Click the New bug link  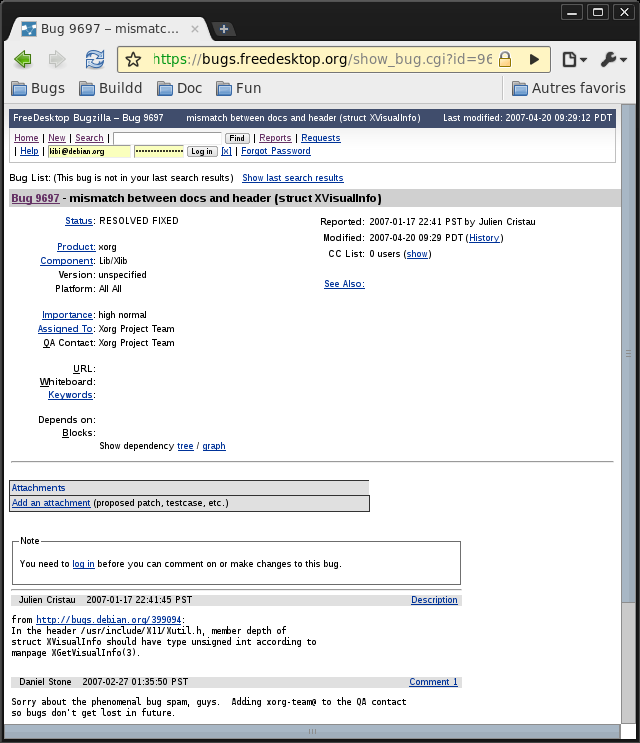pos(57,138)
